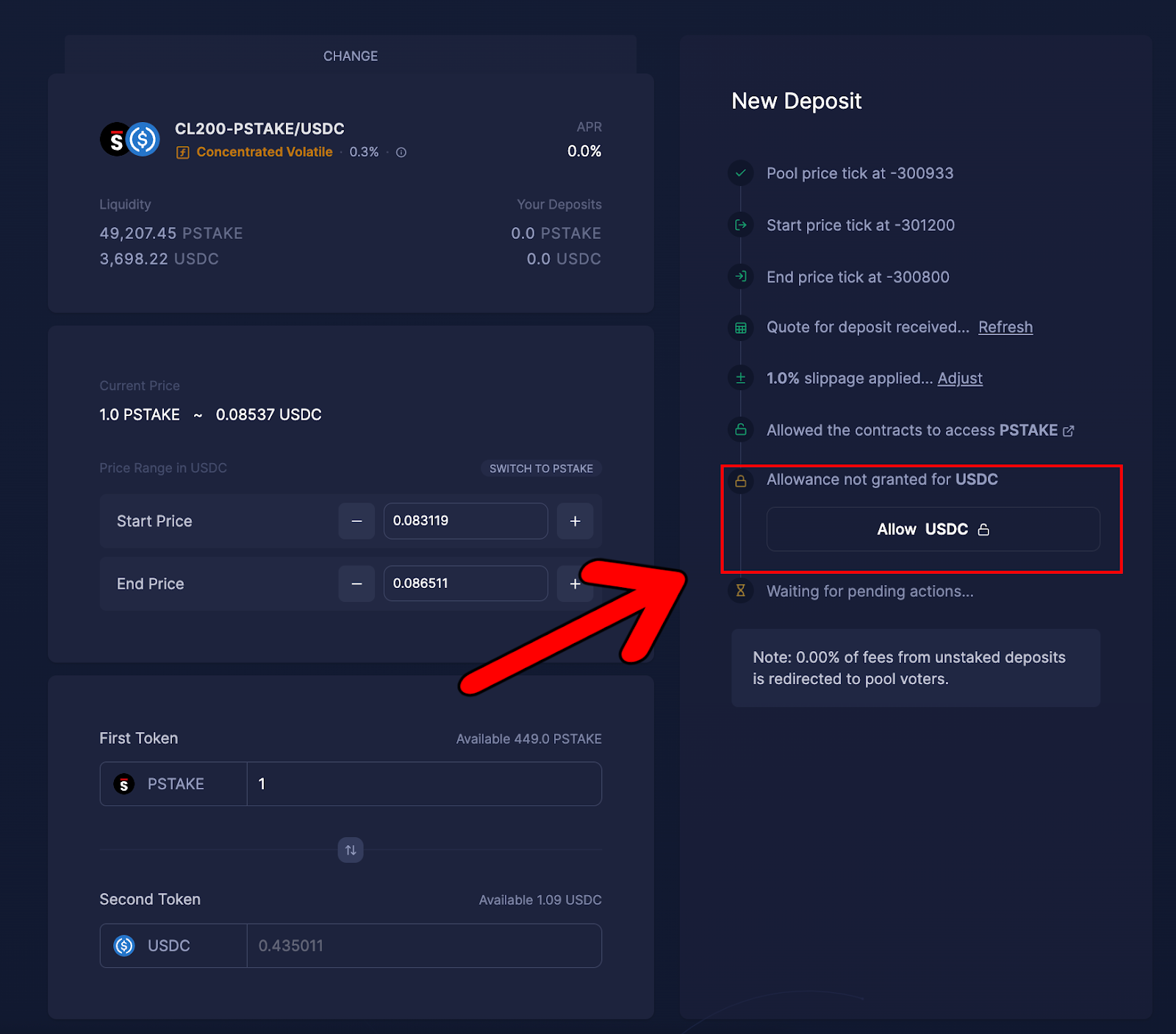
Task: Edit the End Price field 0.086511
Action: click(x=465, y=584)
